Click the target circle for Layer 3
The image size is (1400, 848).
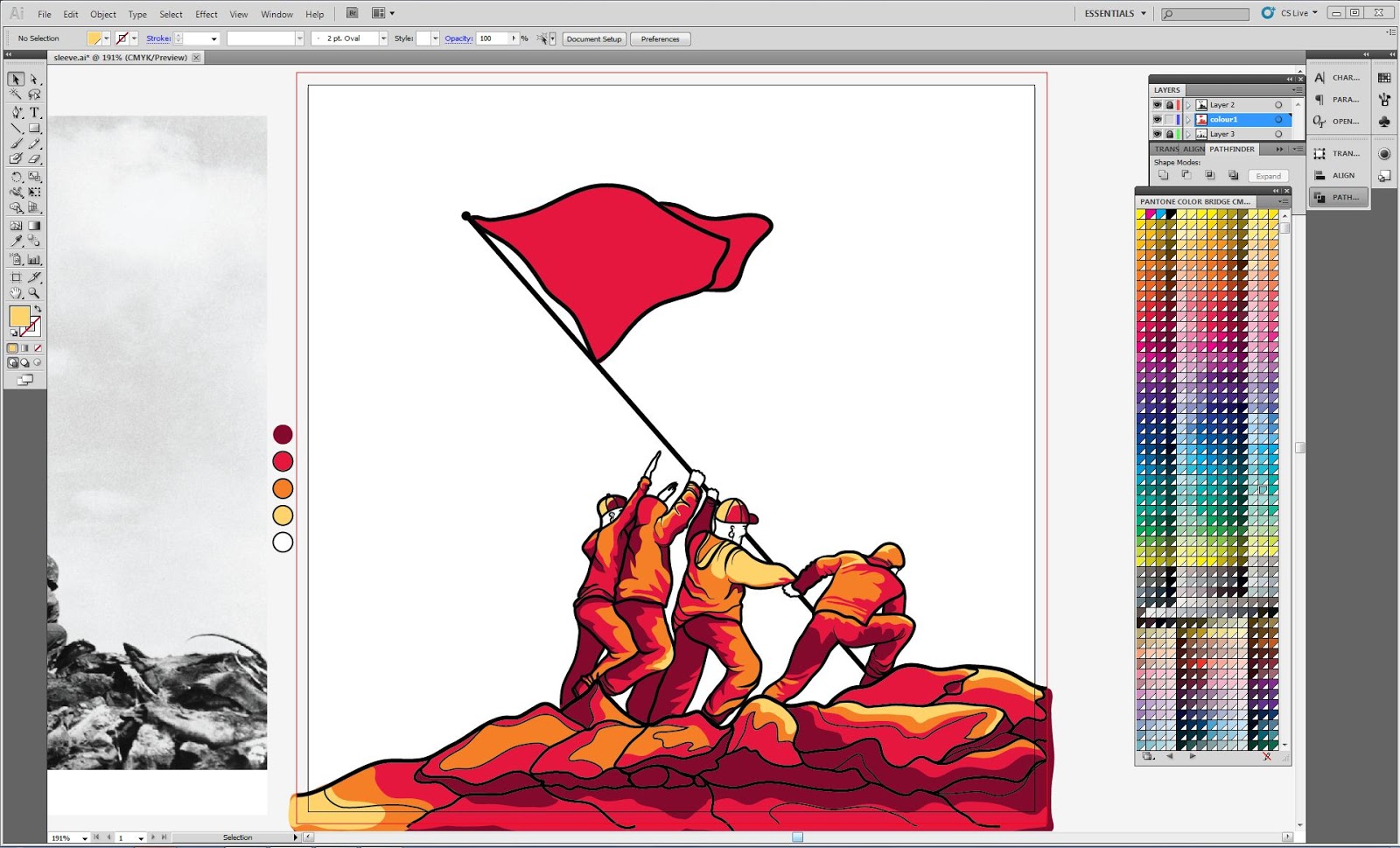click(x=1278, y=134)
